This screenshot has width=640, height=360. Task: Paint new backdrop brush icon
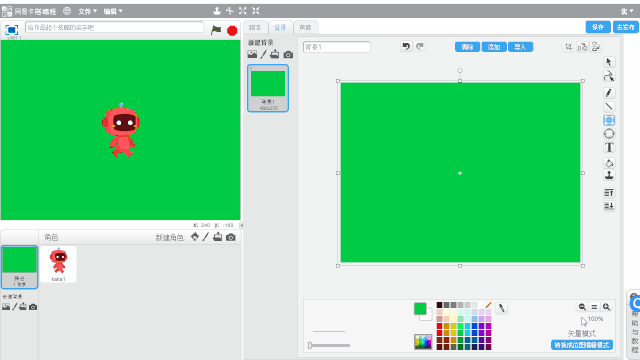pos(264,54)
